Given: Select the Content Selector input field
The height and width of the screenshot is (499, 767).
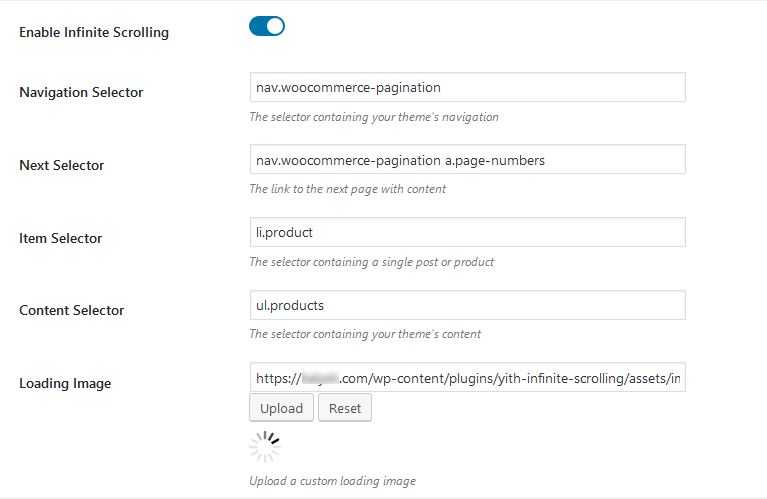Looking at the screenshot, I should tap(468, 305).
